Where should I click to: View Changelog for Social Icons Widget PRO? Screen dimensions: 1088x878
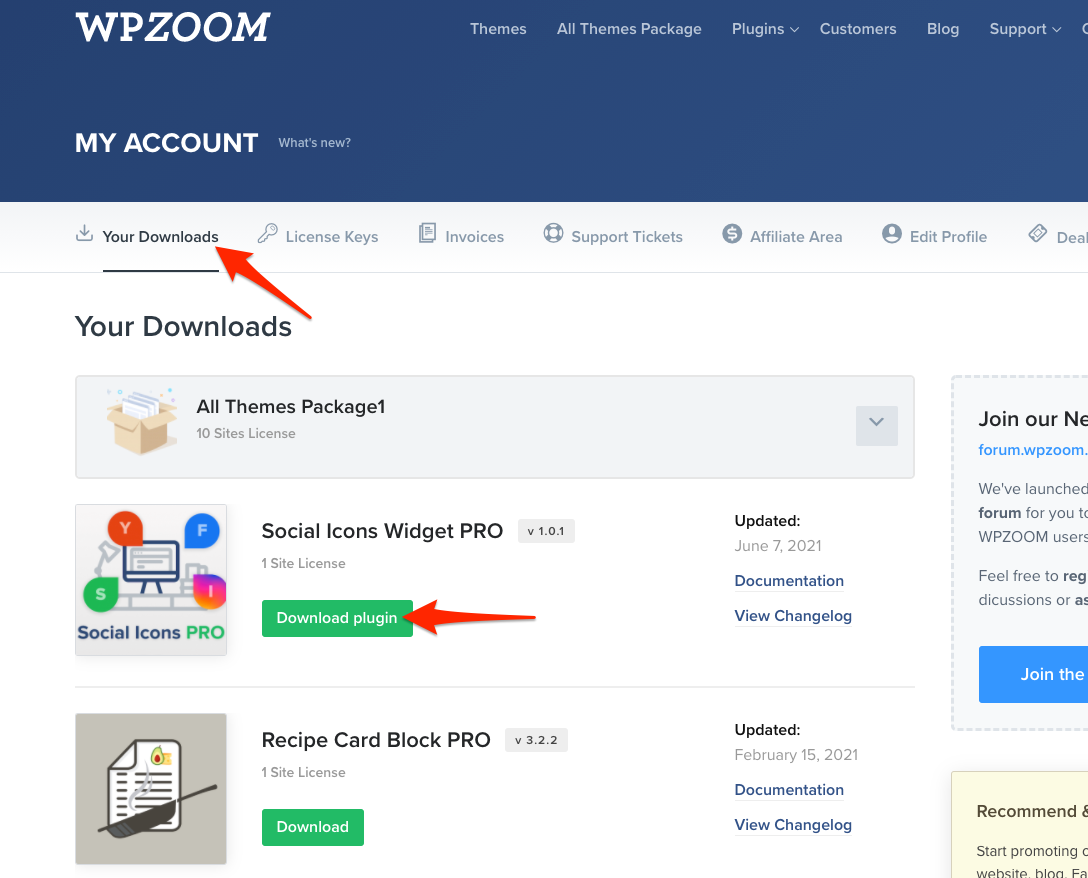click(792, 616)
